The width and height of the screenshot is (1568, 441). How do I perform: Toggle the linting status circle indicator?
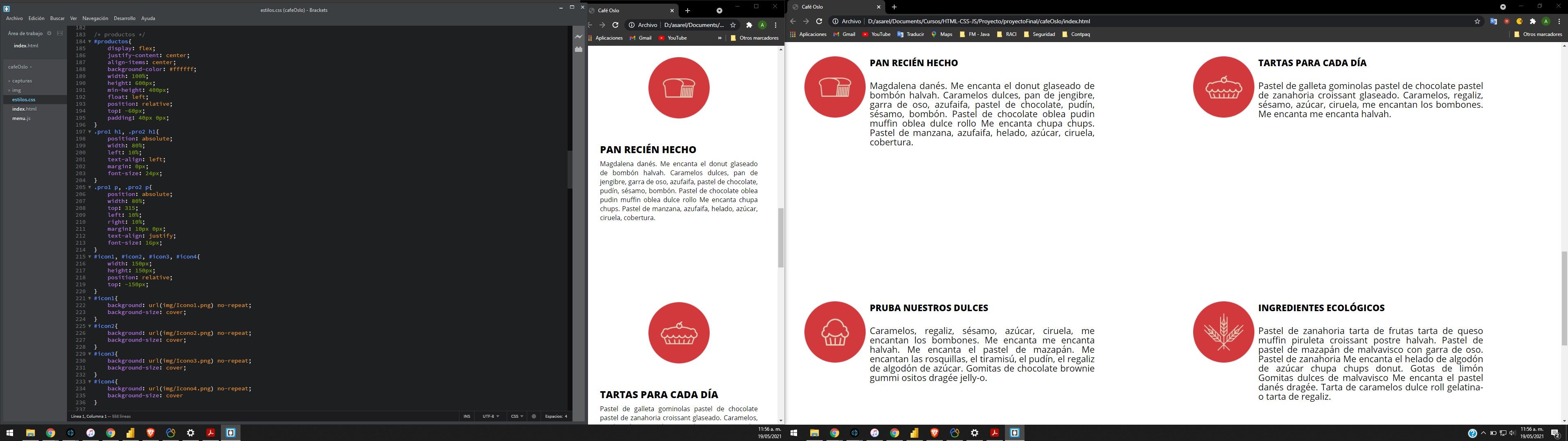(534, 416)
